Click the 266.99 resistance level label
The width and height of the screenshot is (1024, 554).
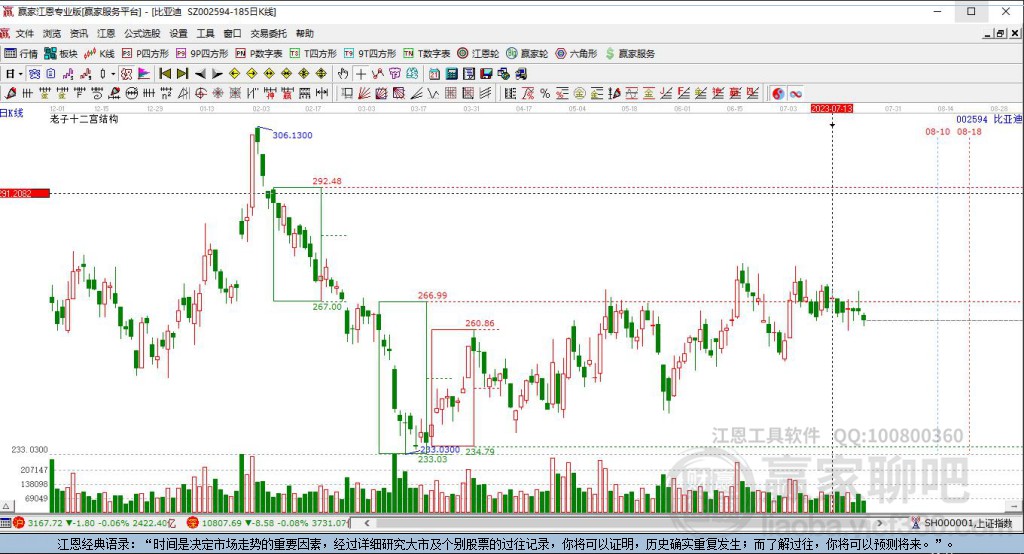432,295
